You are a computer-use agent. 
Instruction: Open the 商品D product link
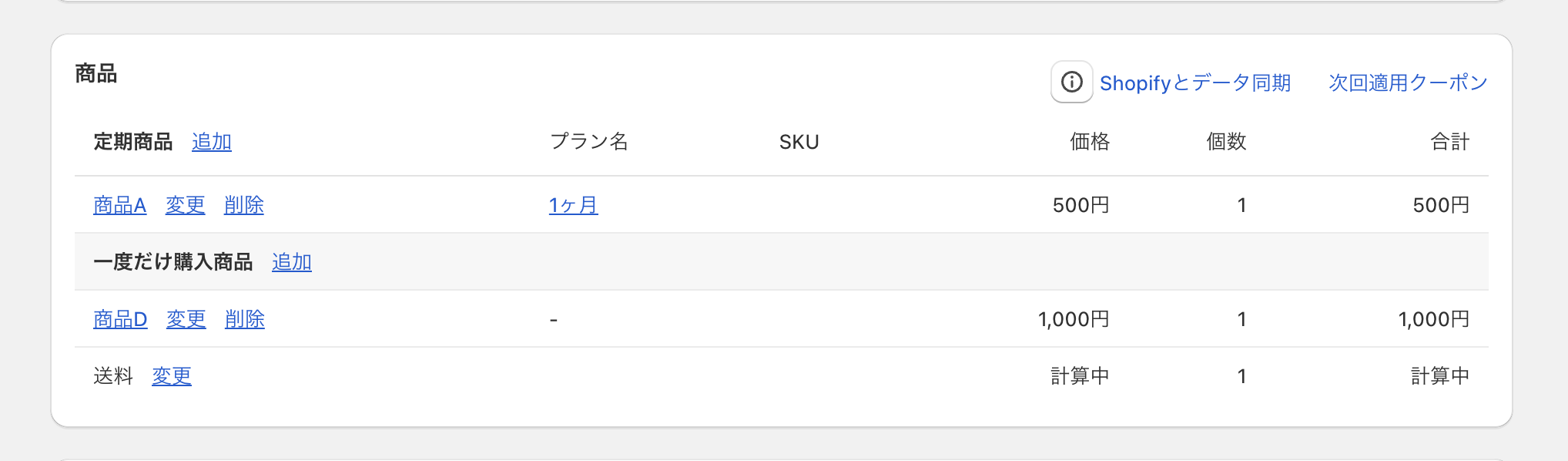[x=120, y=319]
